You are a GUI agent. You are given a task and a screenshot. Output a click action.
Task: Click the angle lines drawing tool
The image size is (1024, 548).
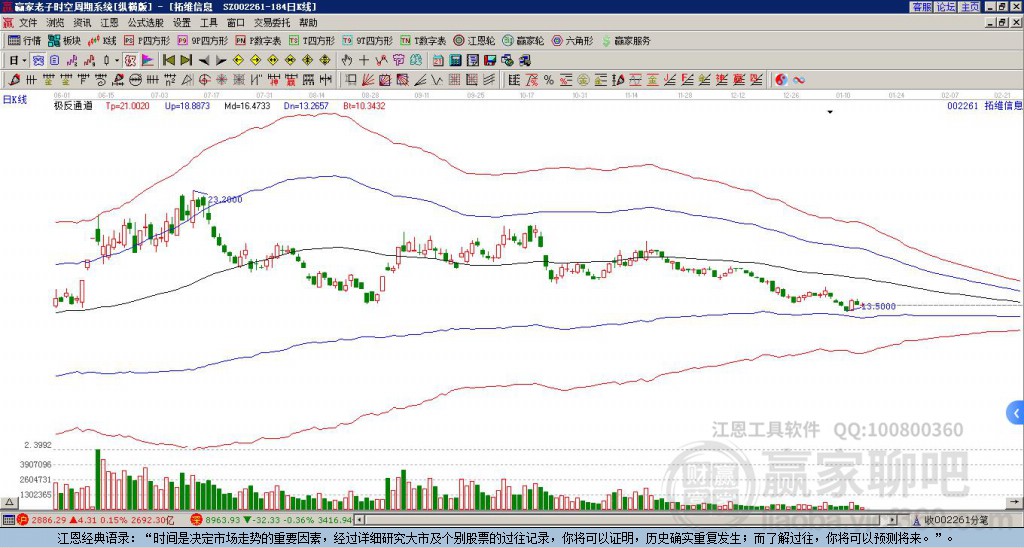coord(420,80)
